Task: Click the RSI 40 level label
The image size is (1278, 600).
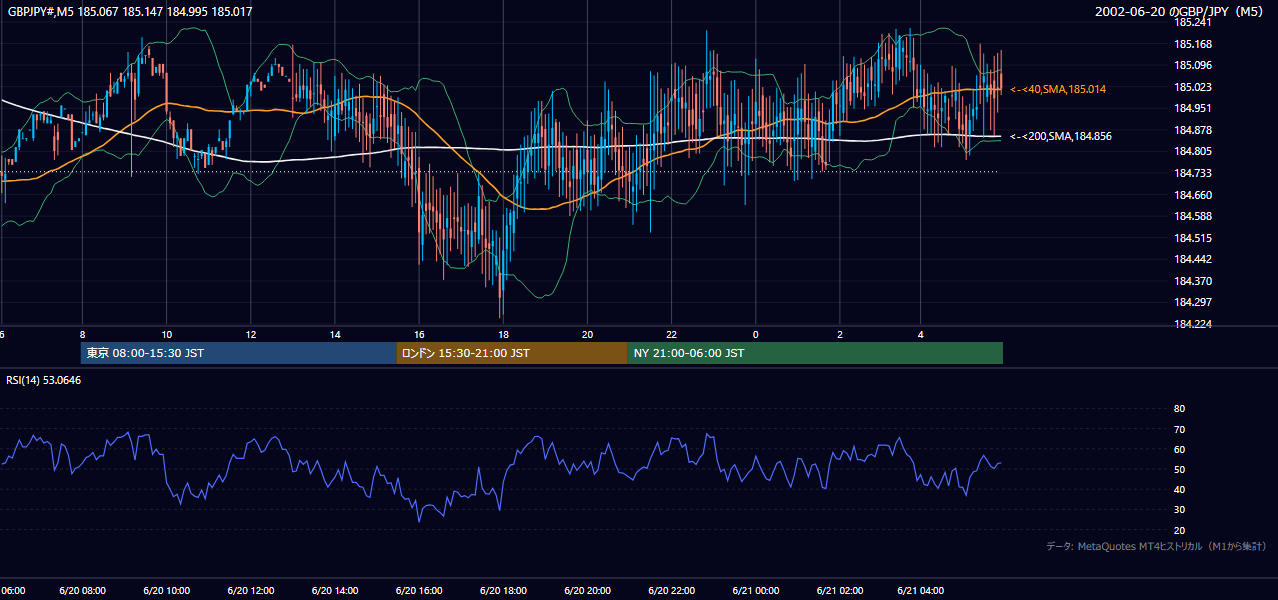Action: click(1179, 489)
